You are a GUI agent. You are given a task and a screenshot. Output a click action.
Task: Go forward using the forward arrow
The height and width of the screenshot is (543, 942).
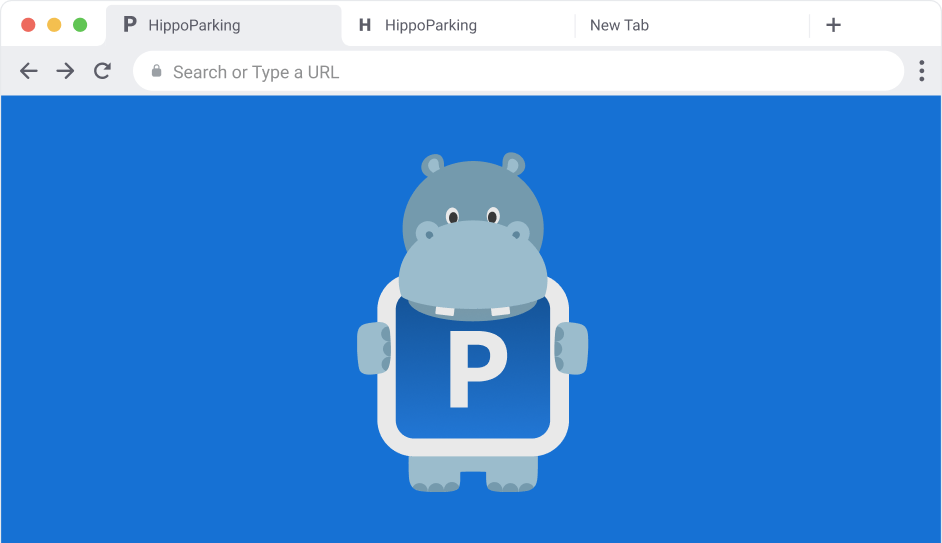(x=65, y=71)
